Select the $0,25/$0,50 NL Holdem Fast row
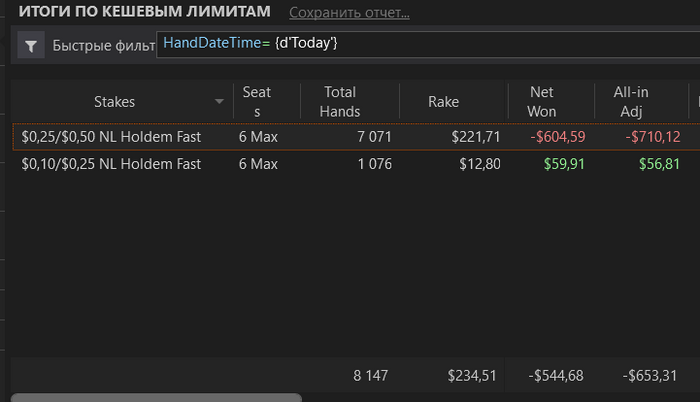700x402 pixels. (356, 137)
